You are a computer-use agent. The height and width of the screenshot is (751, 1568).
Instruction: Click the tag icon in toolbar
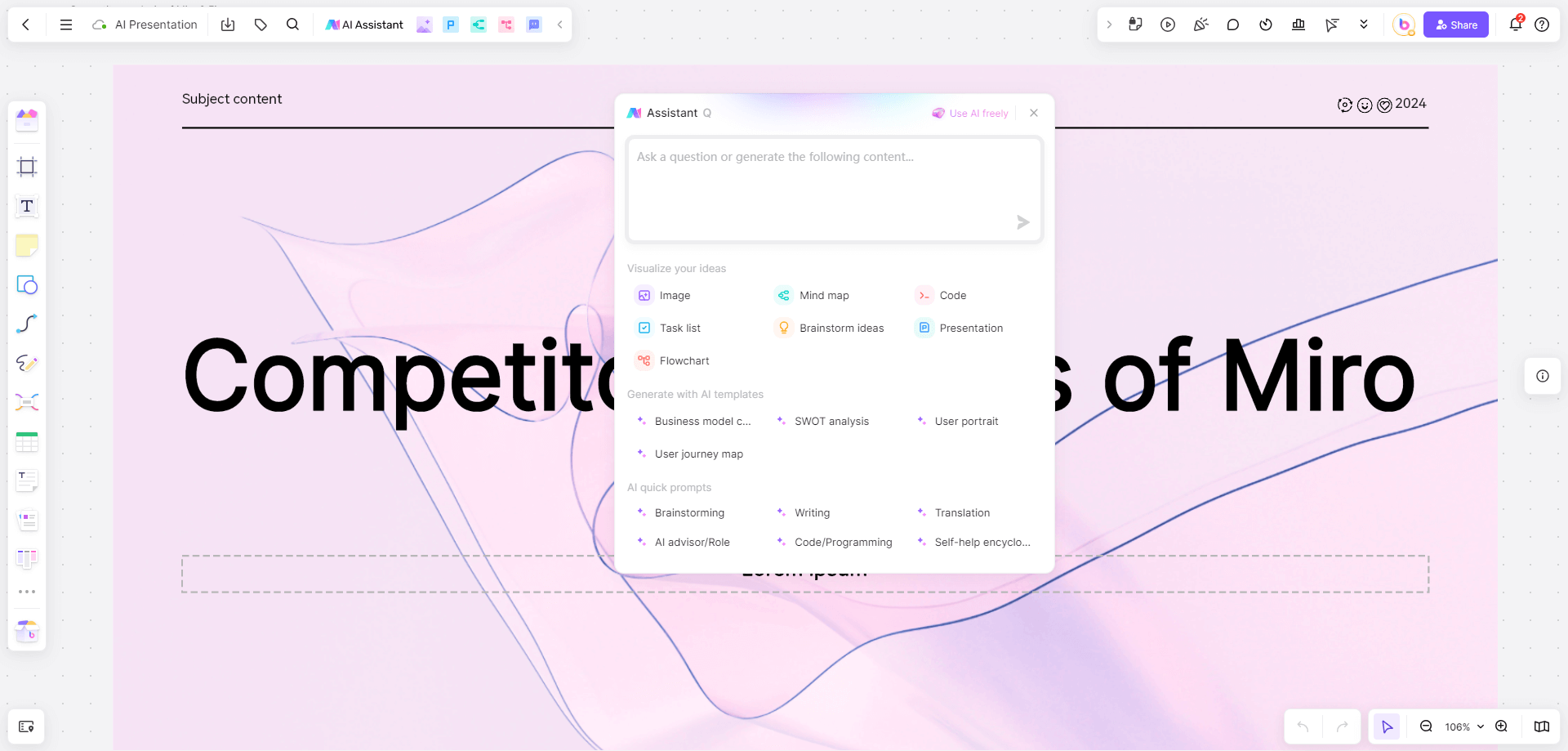click(261, 25)
